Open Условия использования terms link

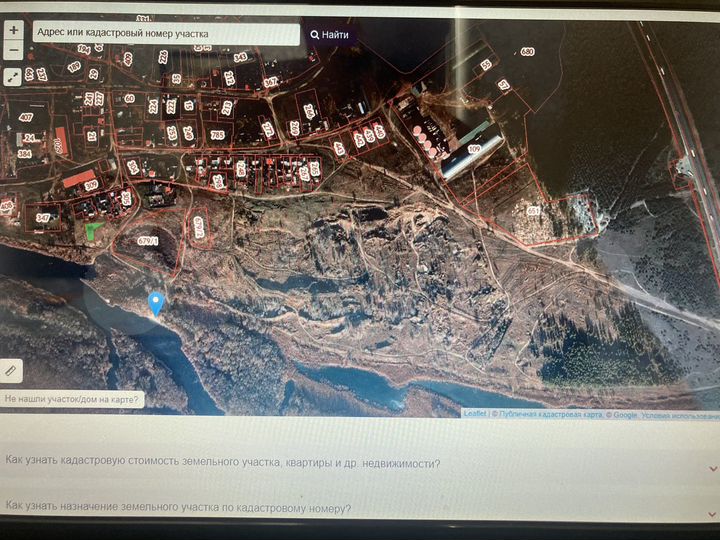(680, 414)
